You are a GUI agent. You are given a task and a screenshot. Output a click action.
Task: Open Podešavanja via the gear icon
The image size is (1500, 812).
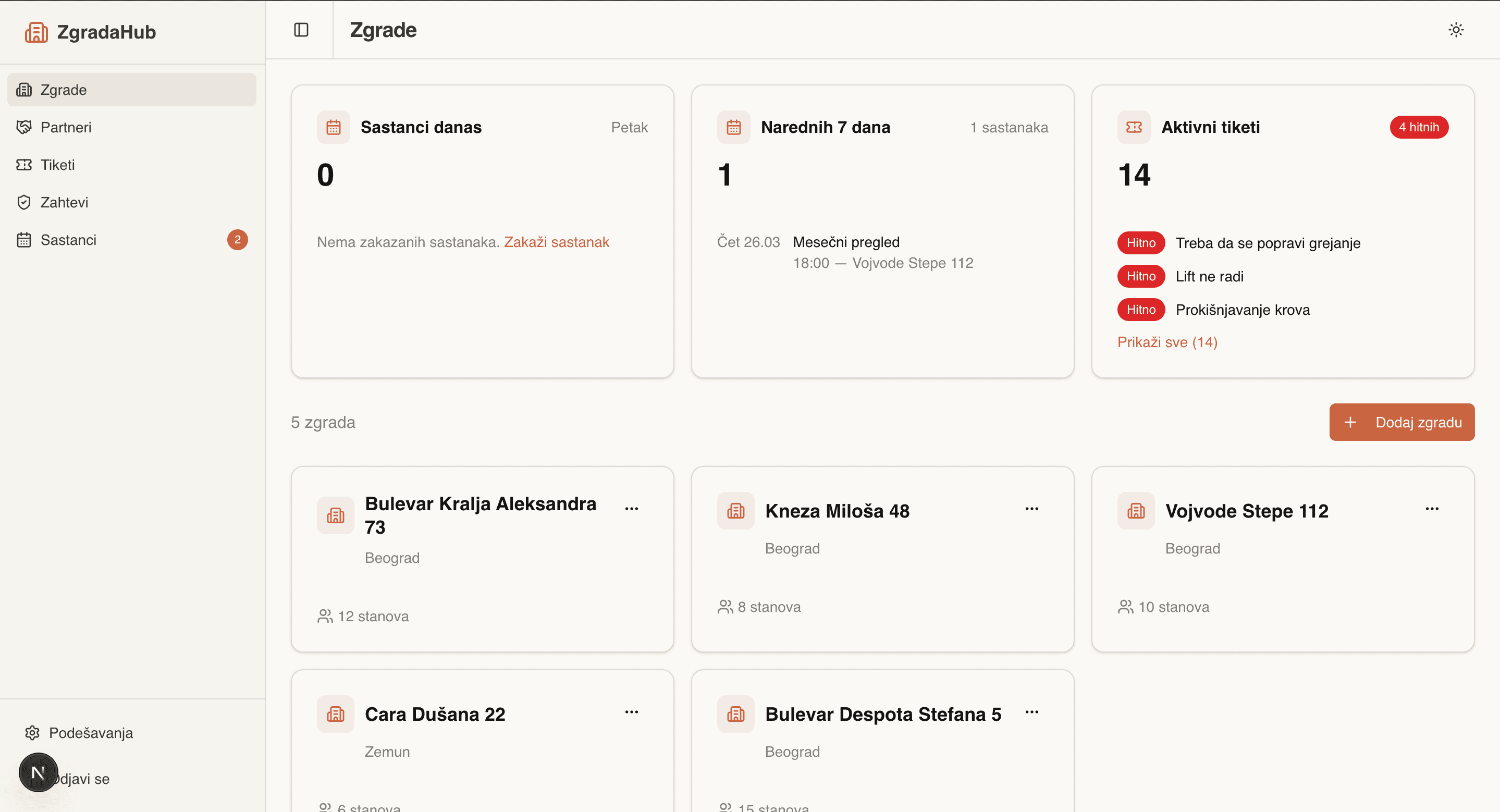(x=32, y=733)
